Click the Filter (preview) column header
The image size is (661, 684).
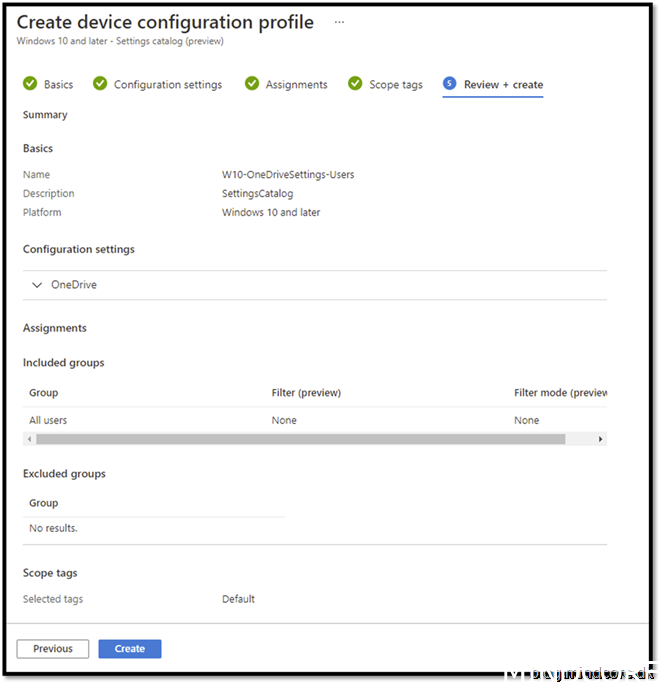click(x=306, y=393)
